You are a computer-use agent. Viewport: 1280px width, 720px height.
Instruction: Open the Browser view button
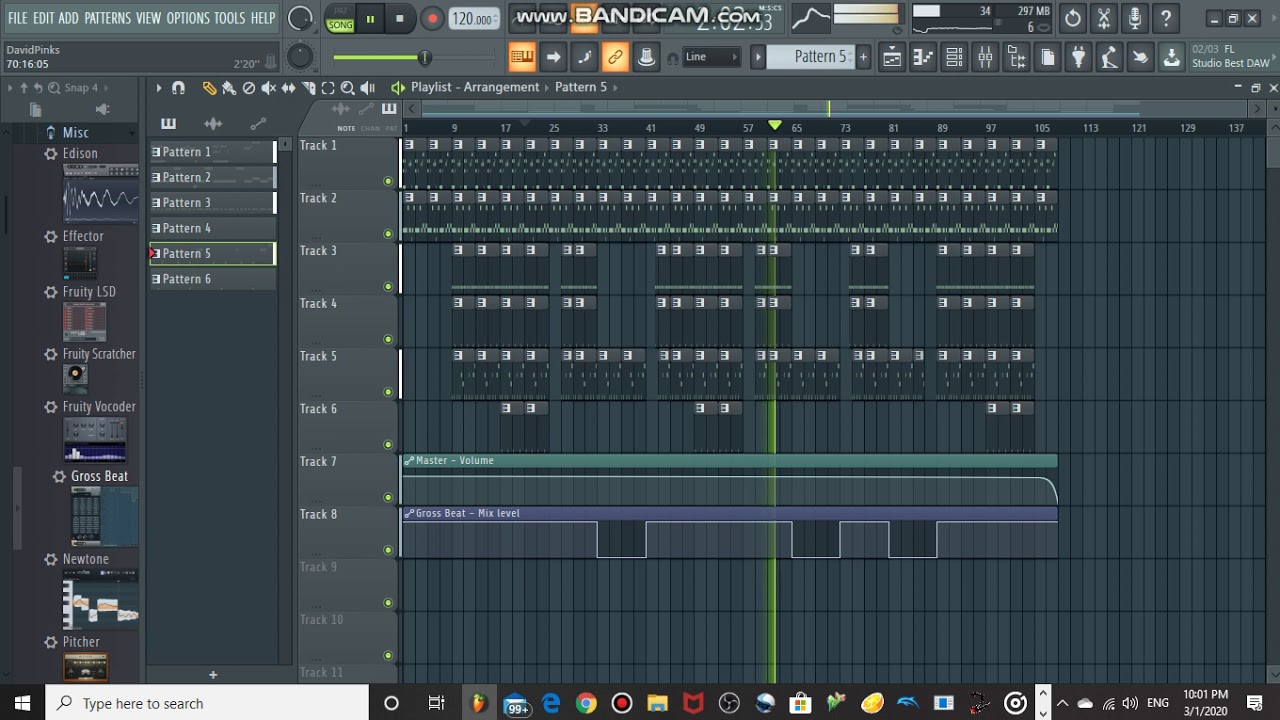[1016, 57]
